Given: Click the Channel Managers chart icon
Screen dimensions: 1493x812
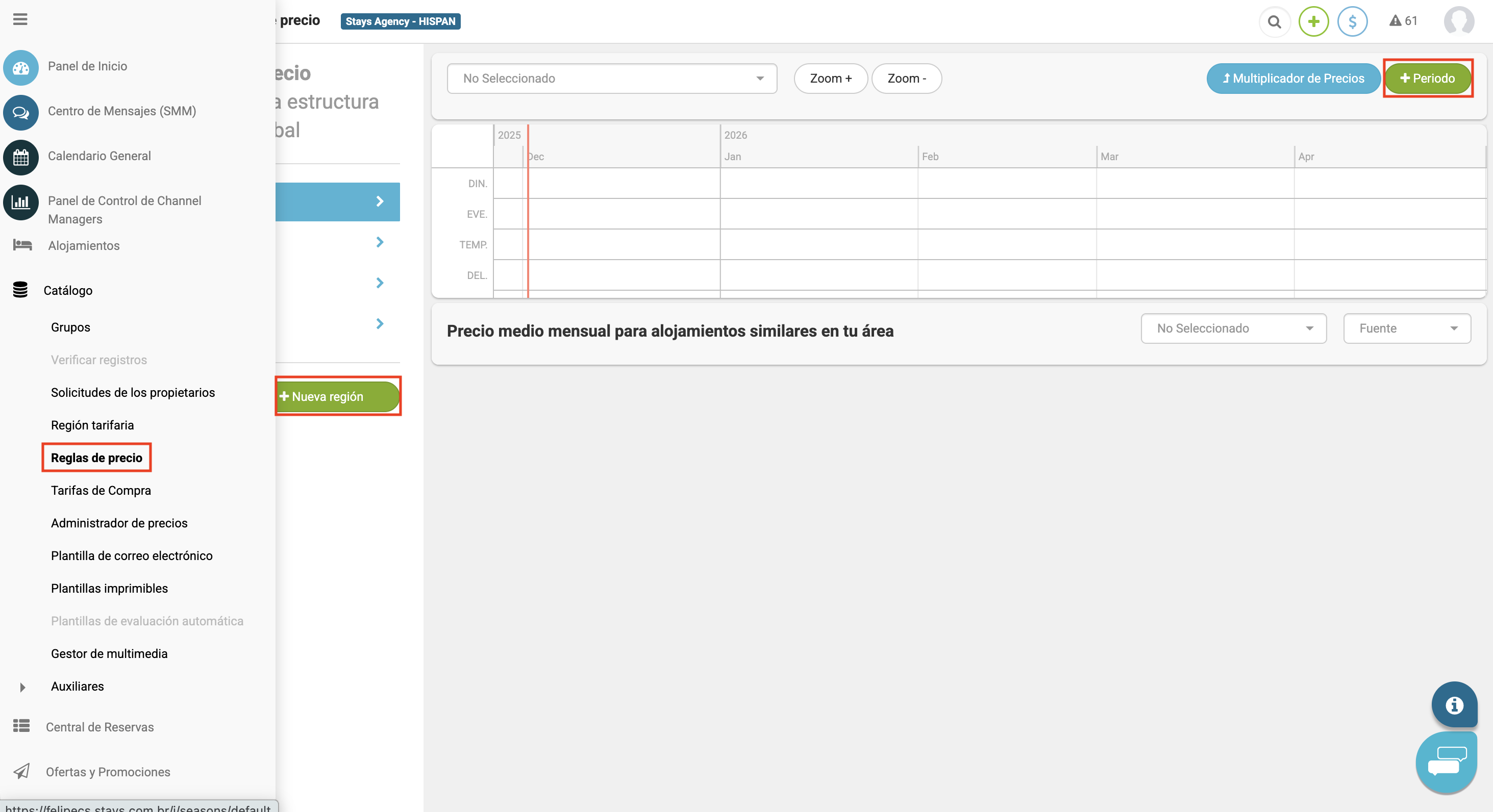Looking at the screenshot, I should pos(21,202).
